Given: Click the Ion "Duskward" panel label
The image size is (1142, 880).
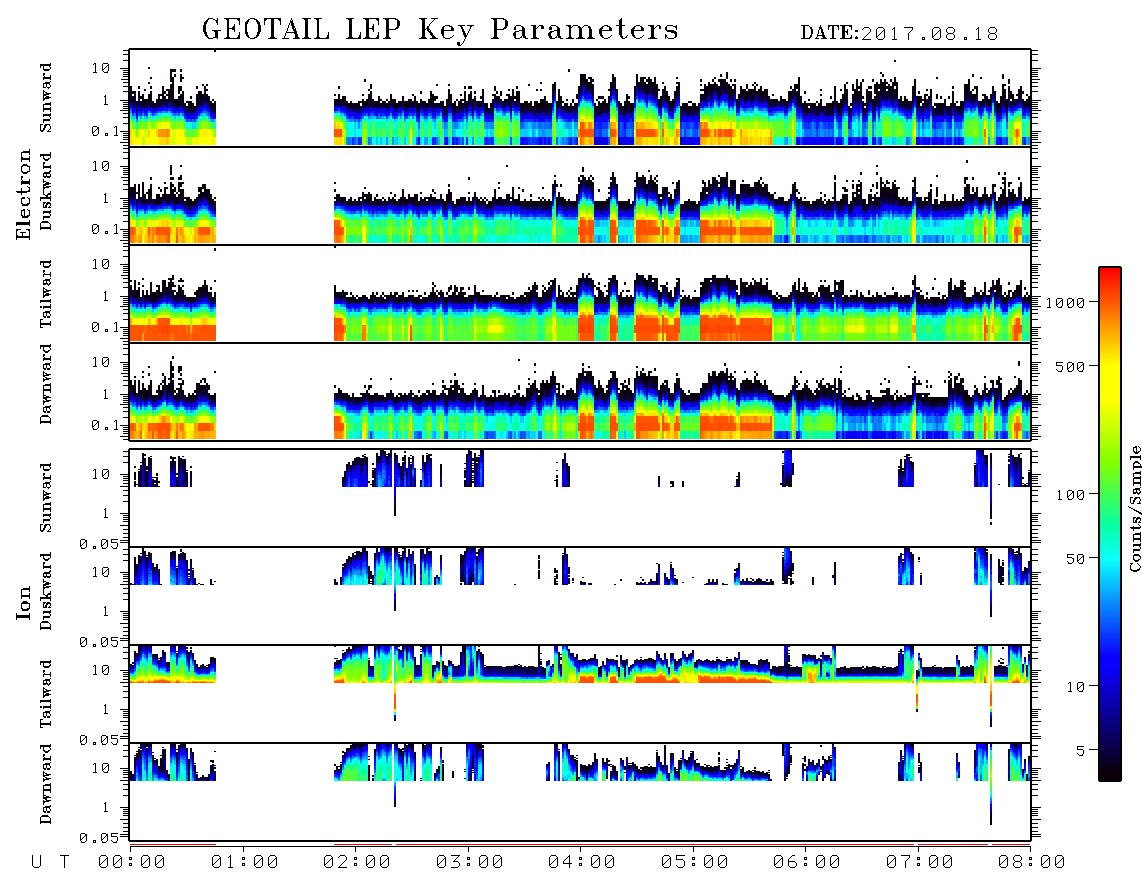Looking at the screenshot, I should tap(46, 591).
